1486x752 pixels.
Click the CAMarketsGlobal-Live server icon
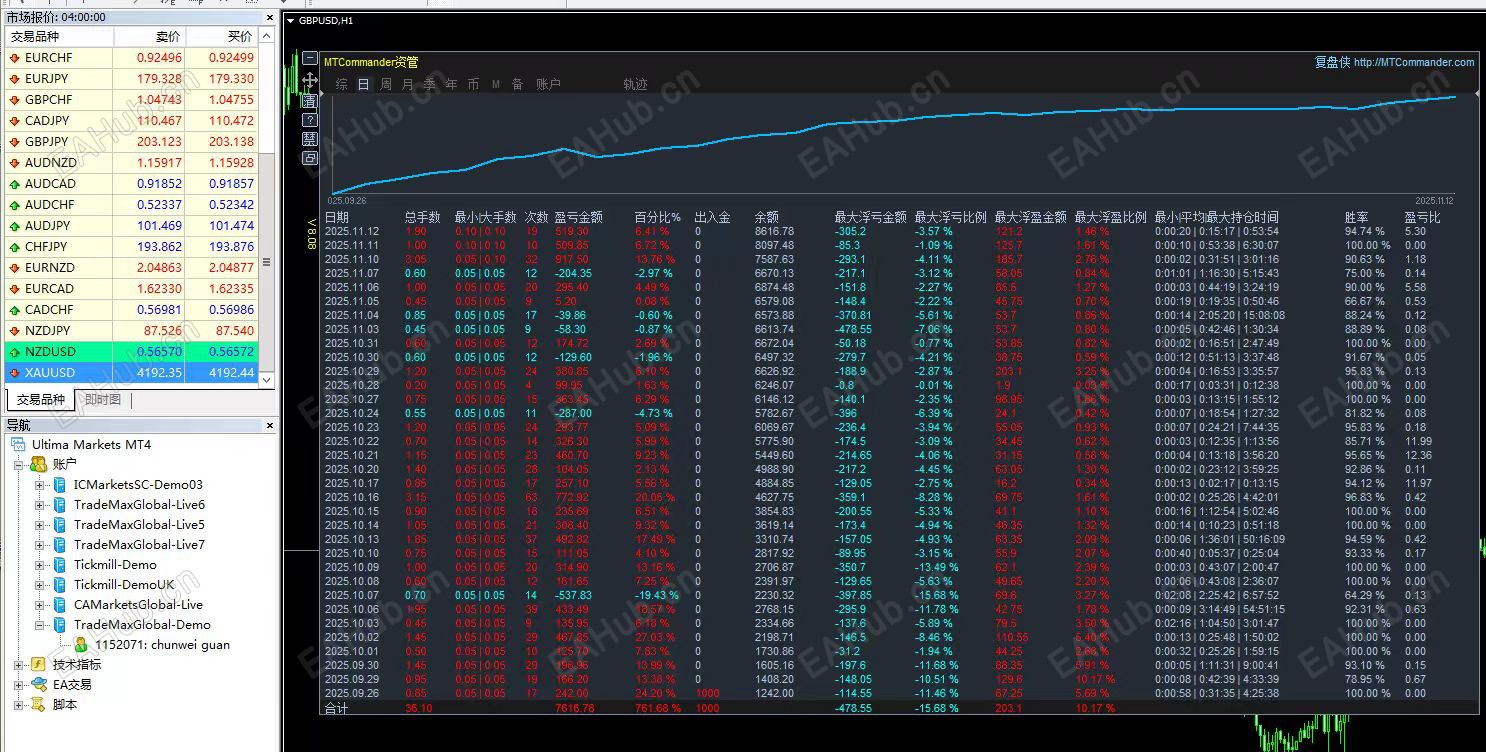pos(59,605)
